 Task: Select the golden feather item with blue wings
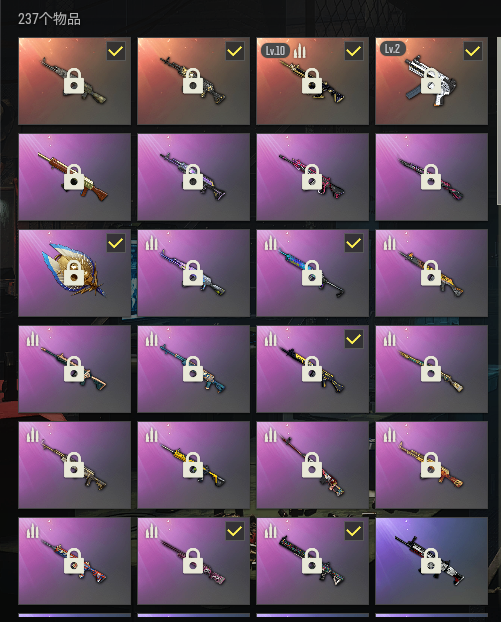coord(75,273)
